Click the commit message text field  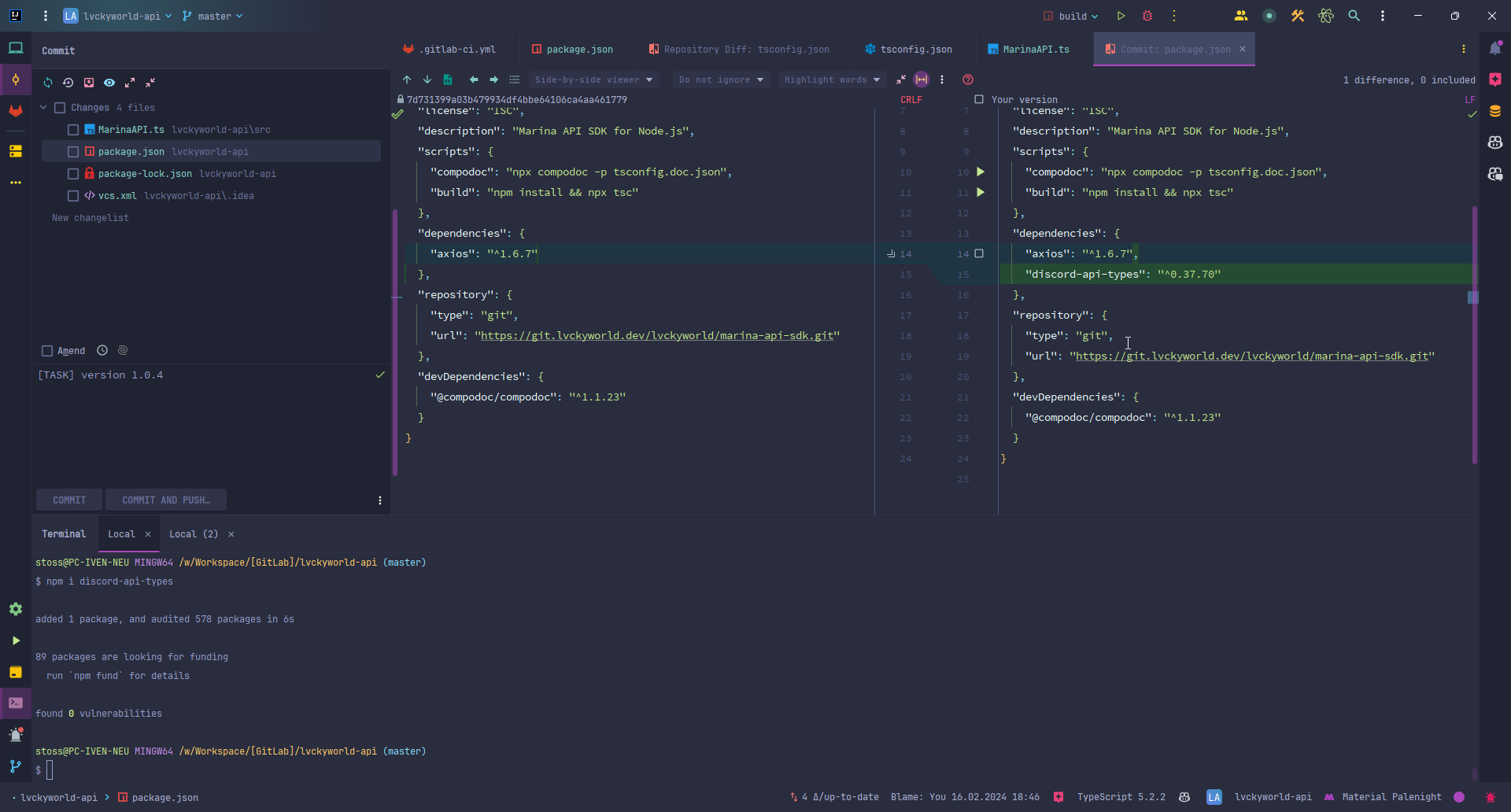[x=205, y=425]
